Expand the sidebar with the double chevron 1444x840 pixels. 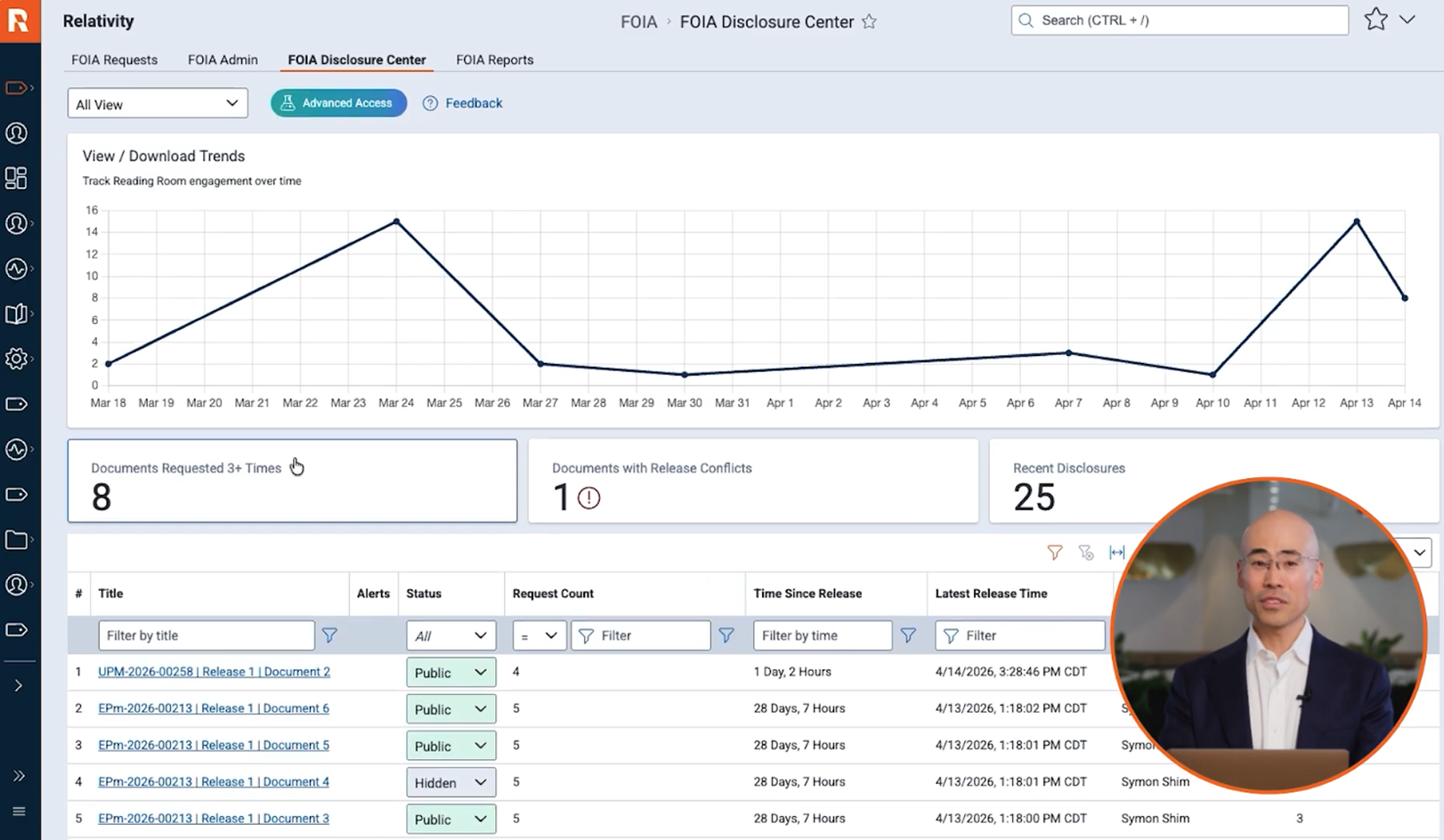pos(19,776)
